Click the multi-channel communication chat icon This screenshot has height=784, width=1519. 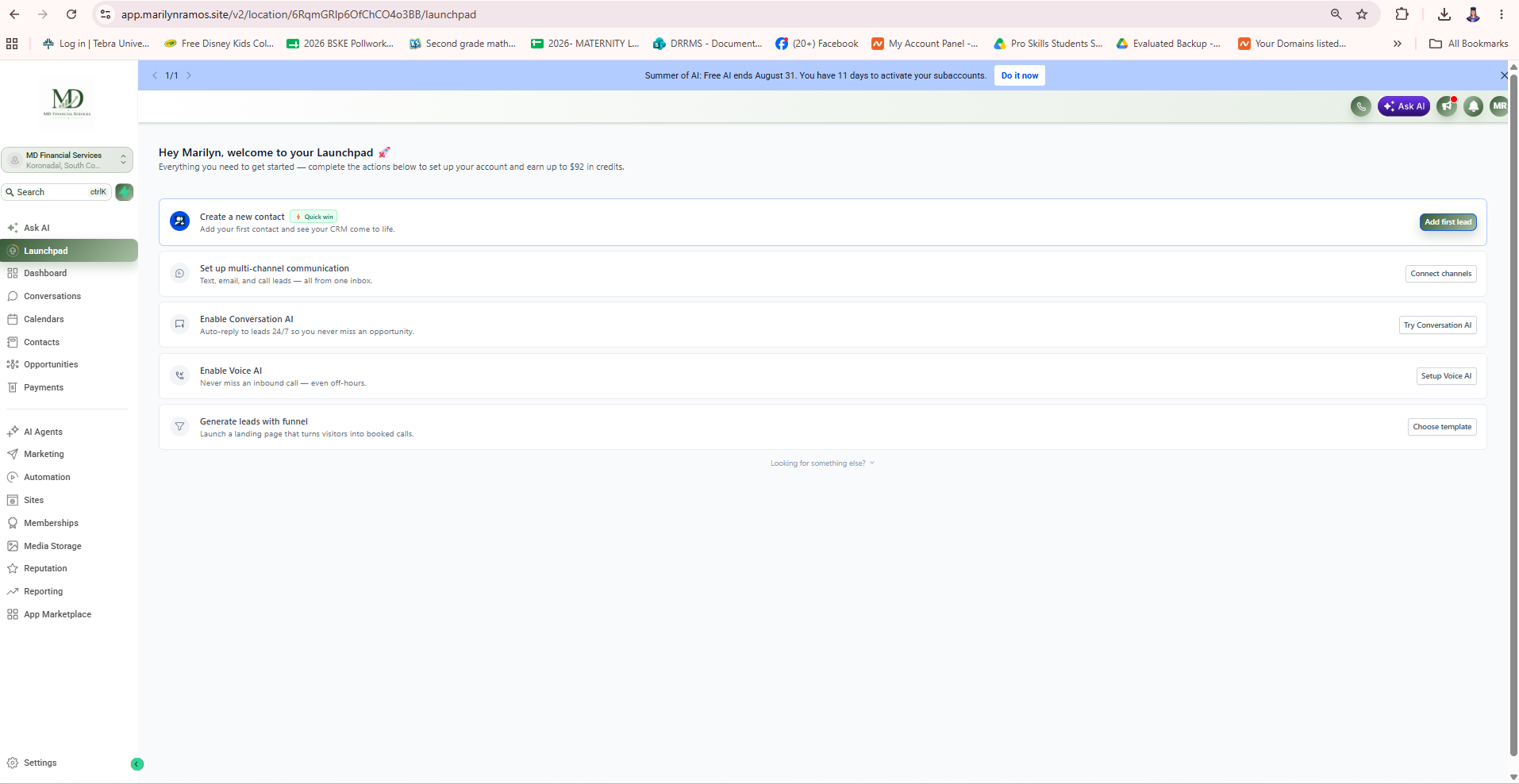[x=180, y=274]
